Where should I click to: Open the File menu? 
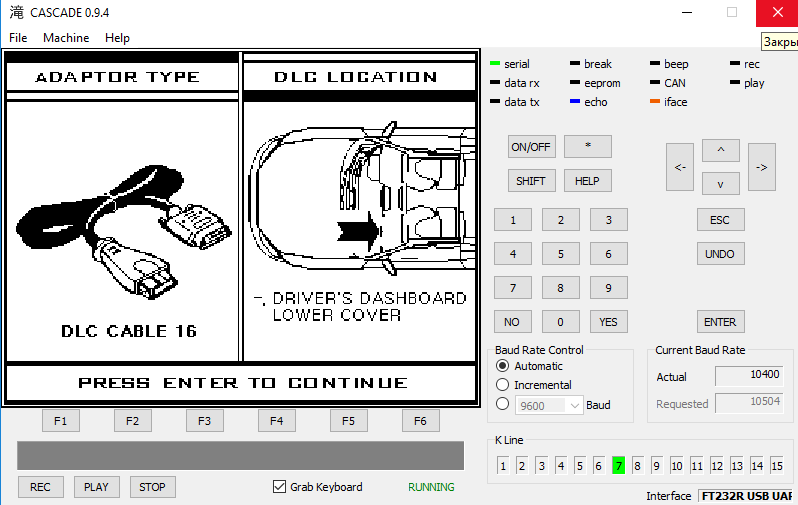tap(18, 38)
